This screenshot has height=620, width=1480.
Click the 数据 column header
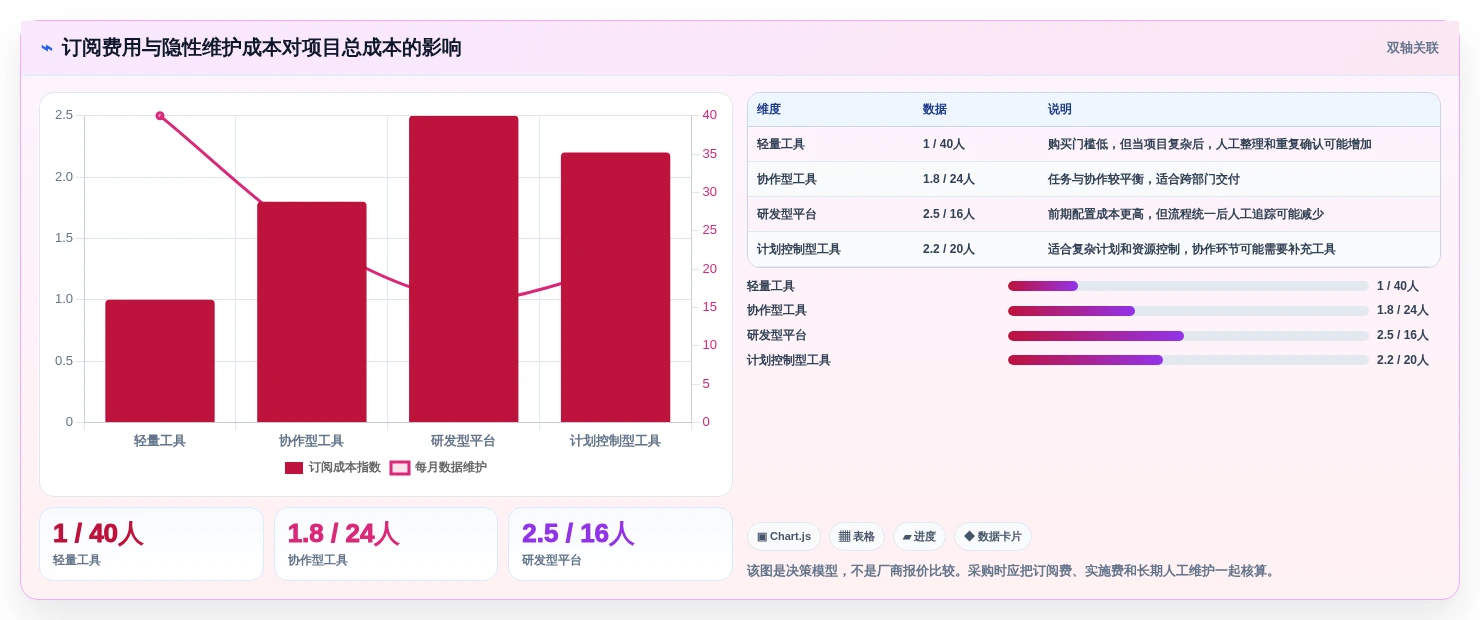pos(935,110)
